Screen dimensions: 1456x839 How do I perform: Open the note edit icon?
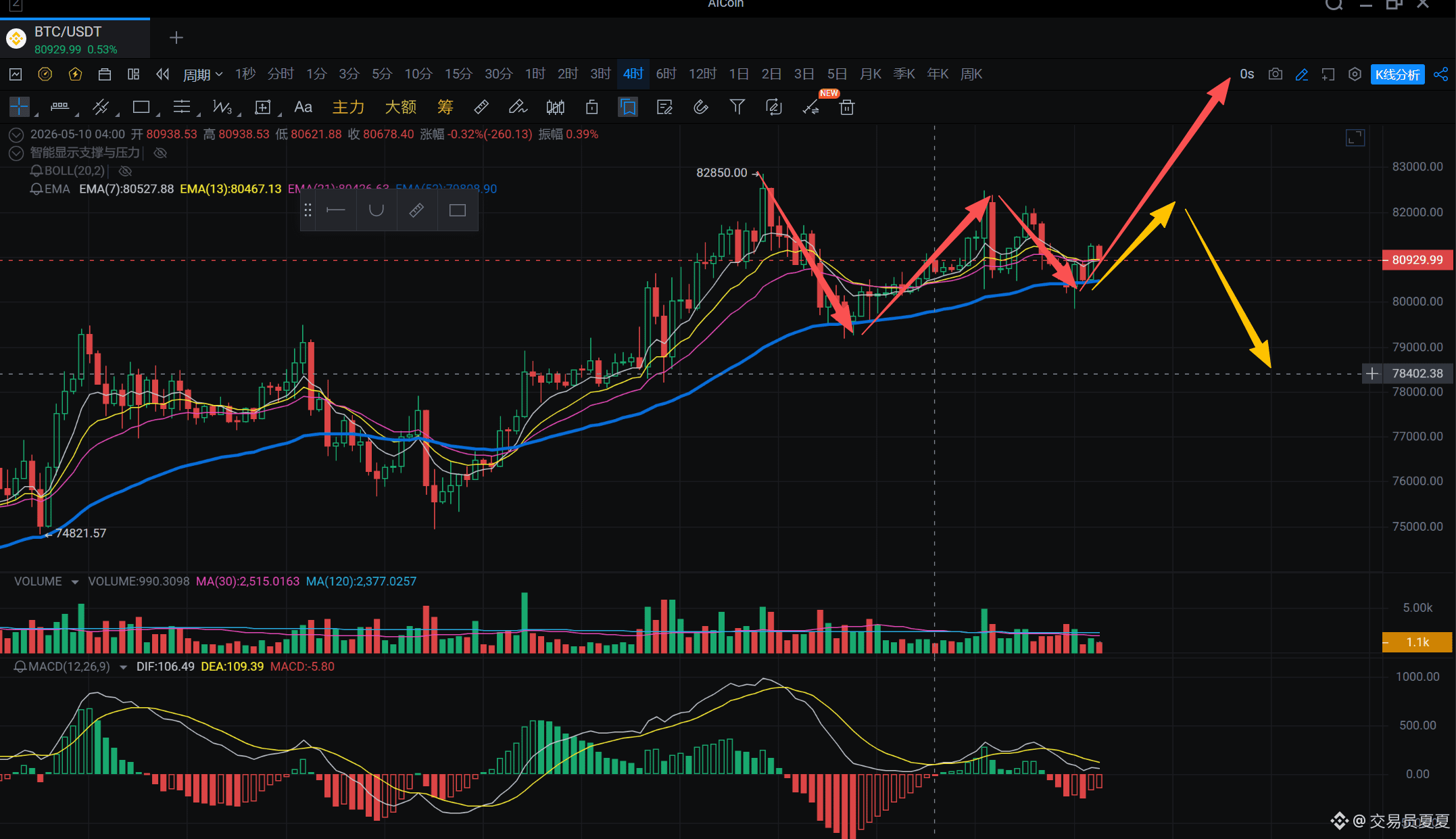(x=664, y=107)
